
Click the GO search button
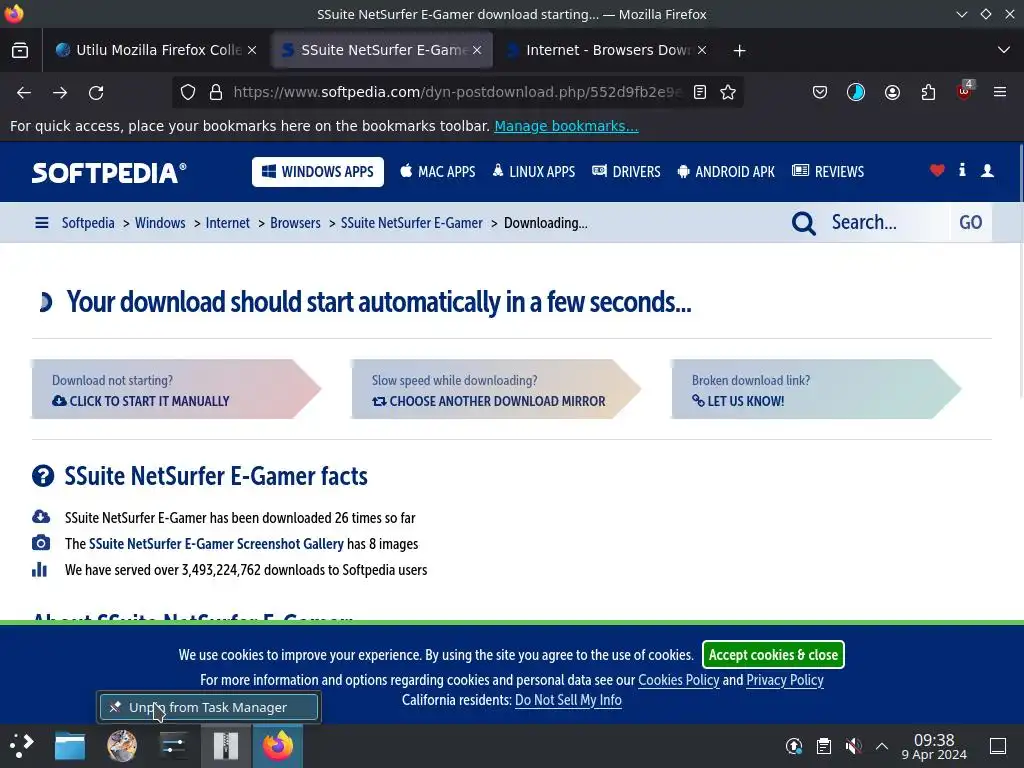pos(970,223)
